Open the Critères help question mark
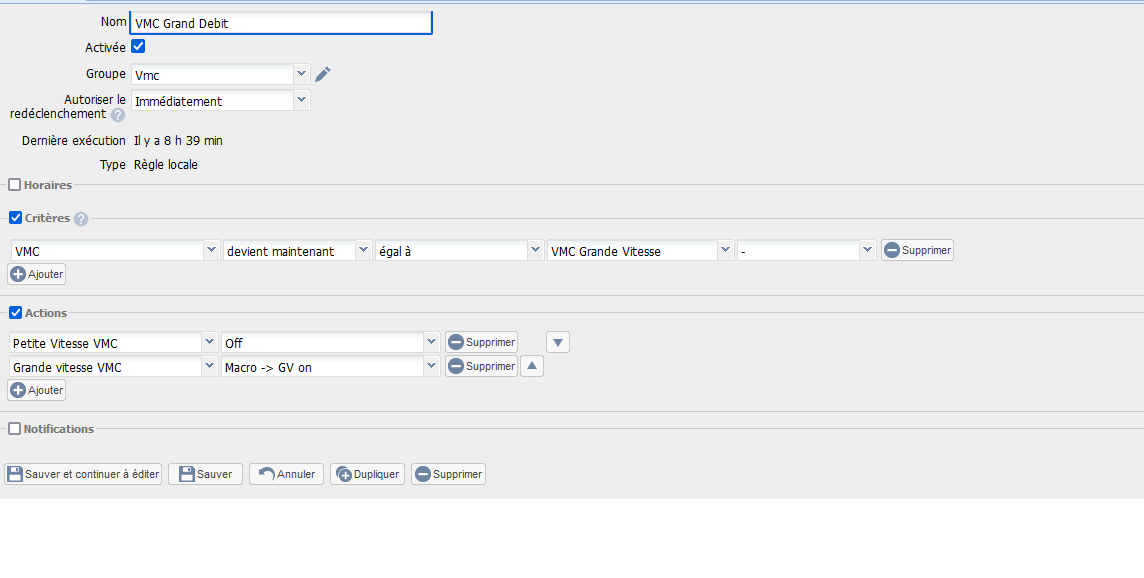 coord(81,219)
